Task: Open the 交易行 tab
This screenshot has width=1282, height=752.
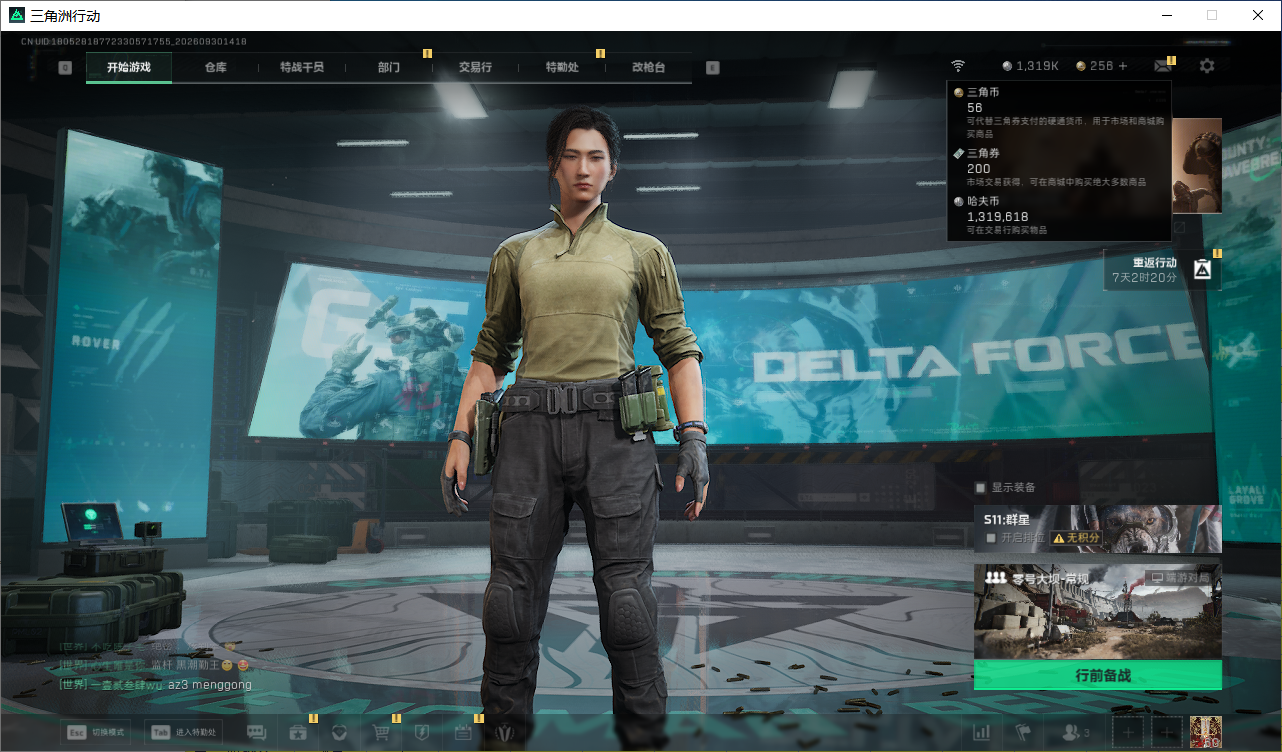Action: (475, 67)
